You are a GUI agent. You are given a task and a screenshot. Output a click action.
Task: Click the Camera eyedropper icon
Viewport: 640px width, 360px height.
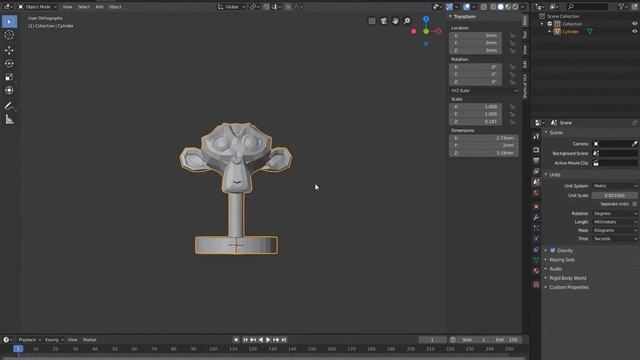click(634, 144)
